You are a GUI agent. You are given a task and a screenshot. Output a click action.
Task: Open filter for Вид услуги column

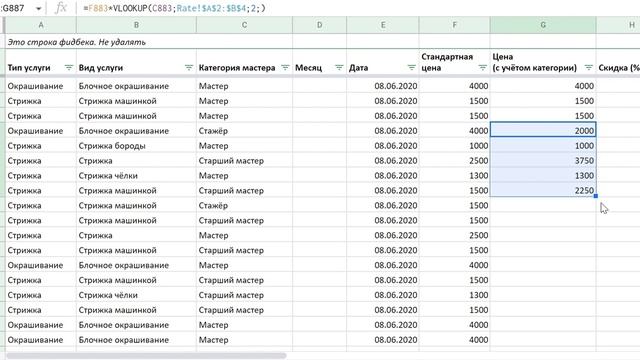(x=189, y=68)
